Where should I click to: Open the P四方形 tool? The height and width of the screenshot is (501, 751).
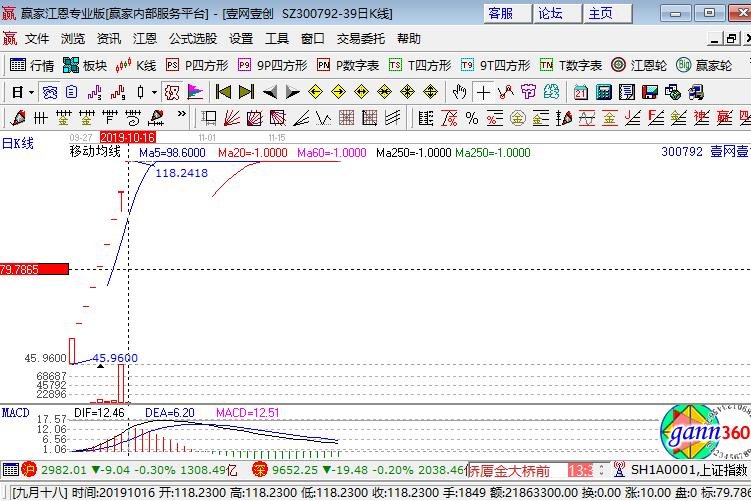coord(197,65)
